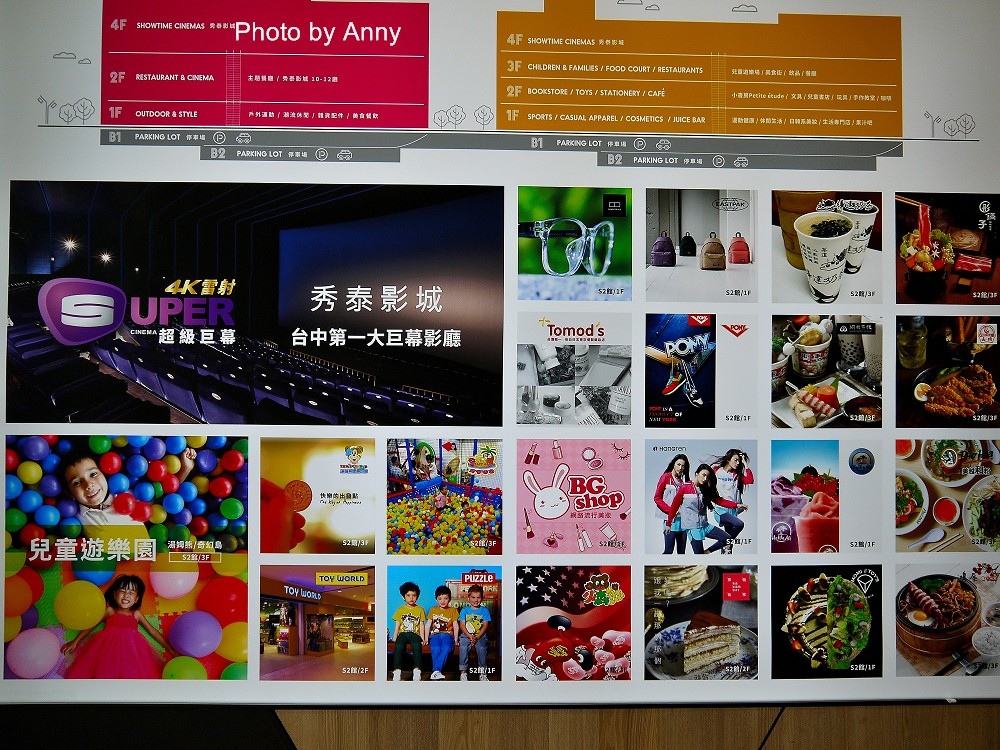The width and height of the screenshot is (1000, 750).
Task: Open the hotpot with meat slices tile
Action: pyautogui.click(x=947, y=248)
